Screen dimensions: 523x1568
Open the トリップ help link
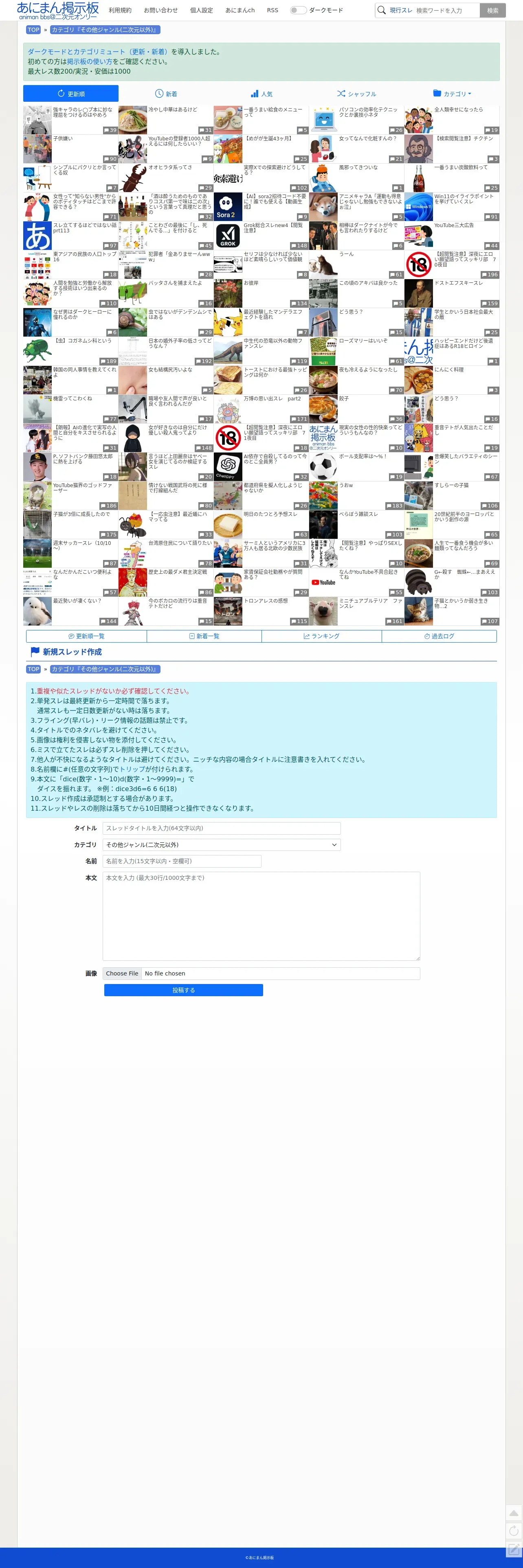[132, 770]
